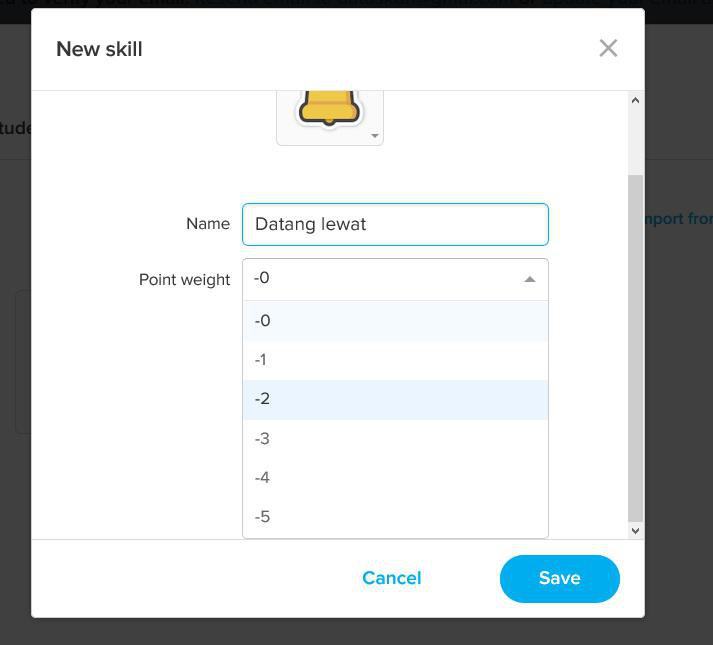The height and width of the screenshot is (645, 713).
Task: Click the Name label text
Action: (x=208, y=224)
